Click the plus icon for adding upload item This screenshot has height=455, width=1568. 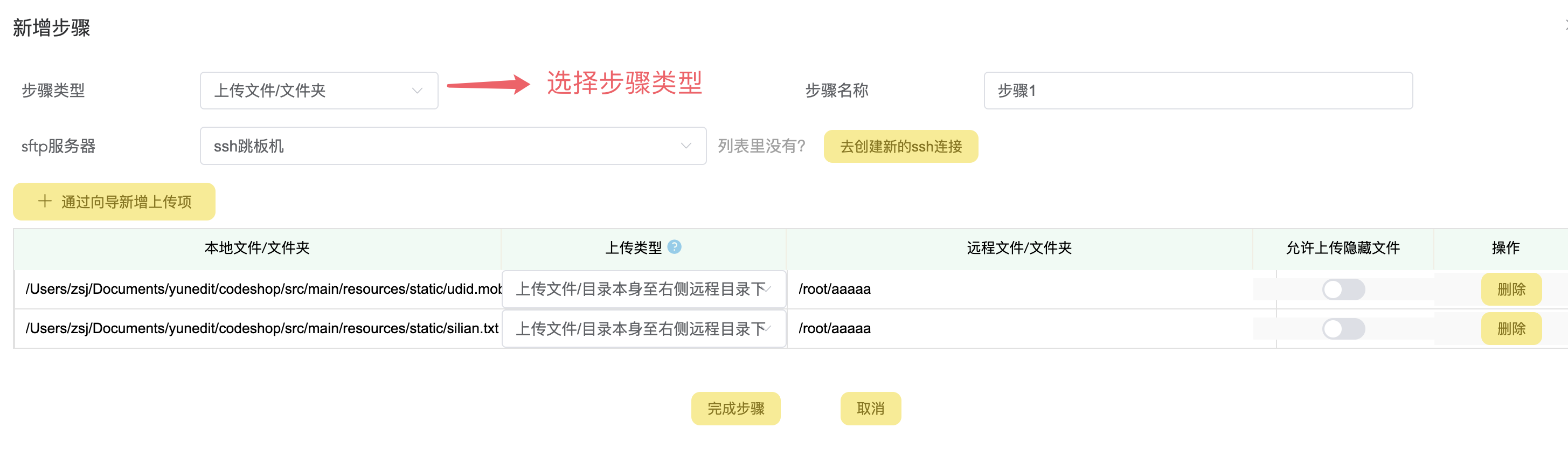tap(44, 201)
